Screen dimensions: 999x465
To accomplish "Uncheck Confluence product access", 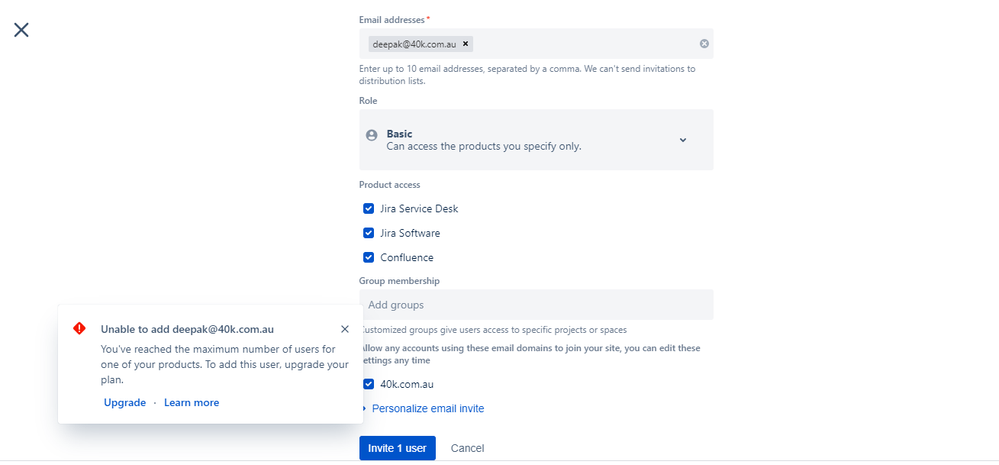I will pos(368,257).
